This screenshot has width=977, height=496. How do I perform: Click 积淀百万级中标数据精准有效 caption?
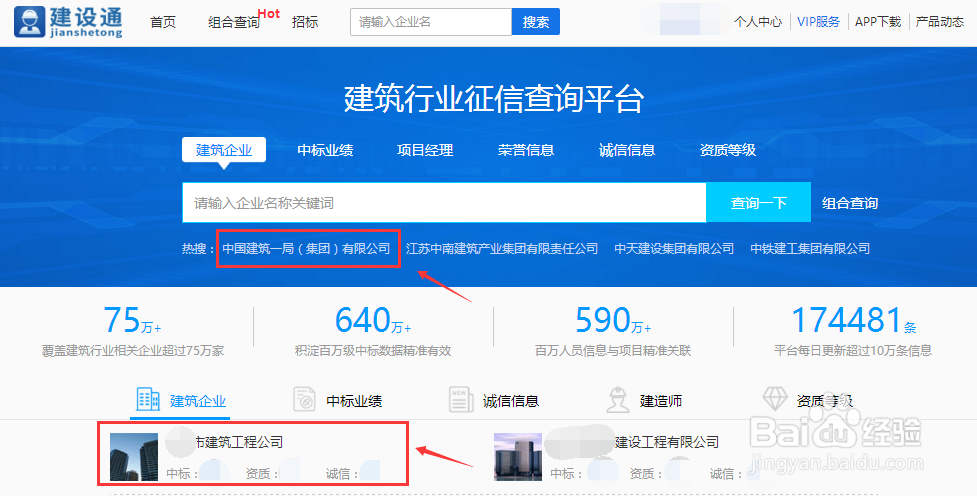[373, 351]
